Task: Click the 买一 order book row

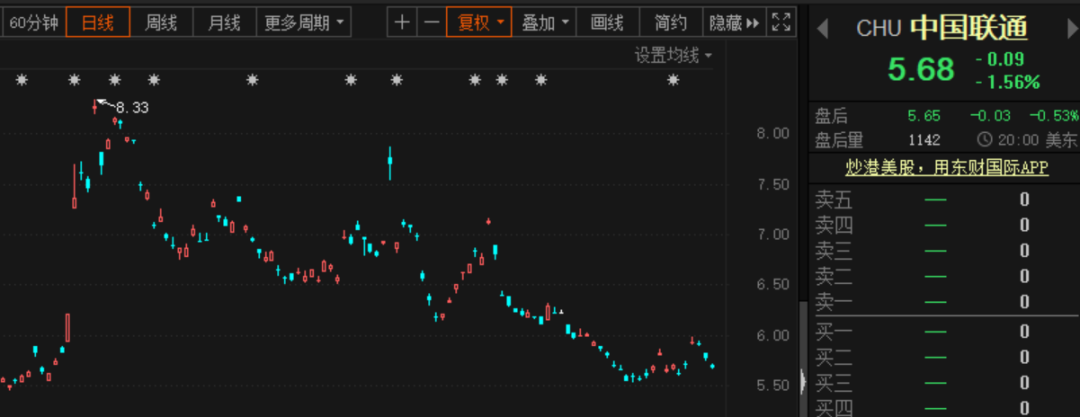Action: (x=944, y=332)
